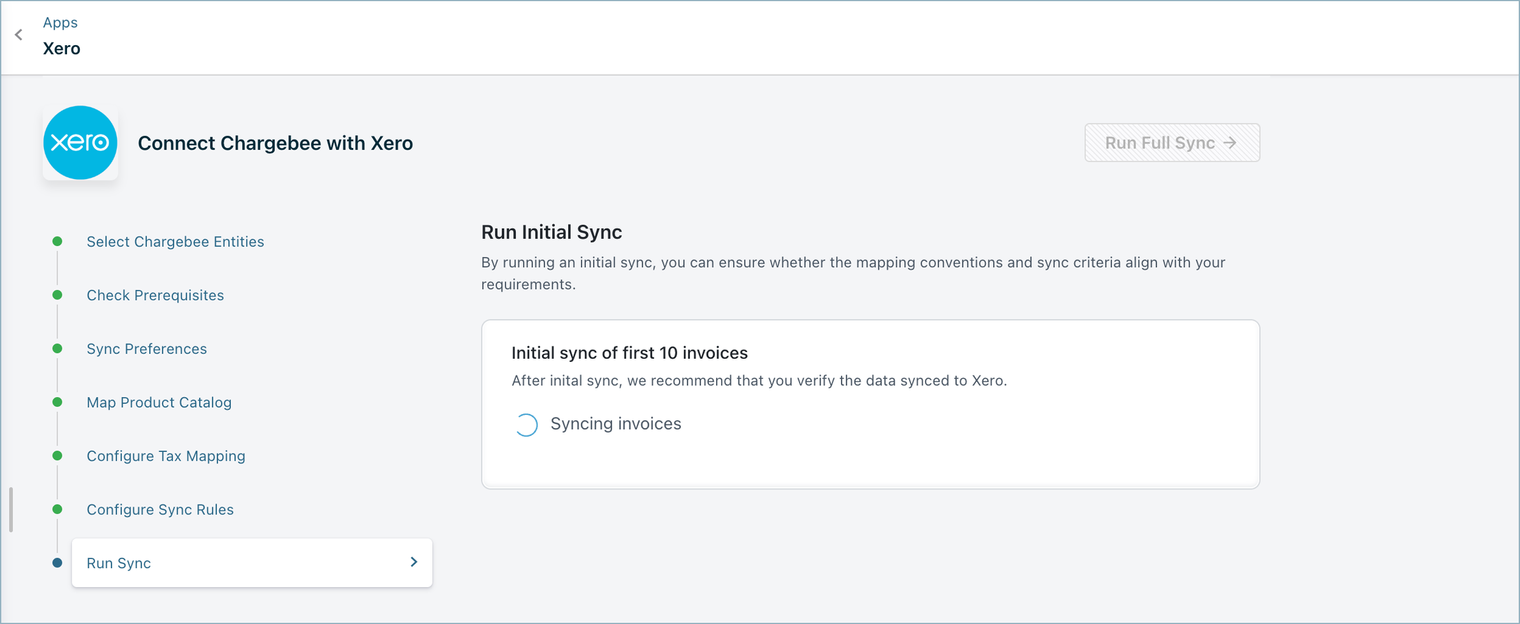The height and width of the screenshot is (624, 1520).
Task: Click the Connect Chargebee with Xero heading
Action: tap(275, 143)
